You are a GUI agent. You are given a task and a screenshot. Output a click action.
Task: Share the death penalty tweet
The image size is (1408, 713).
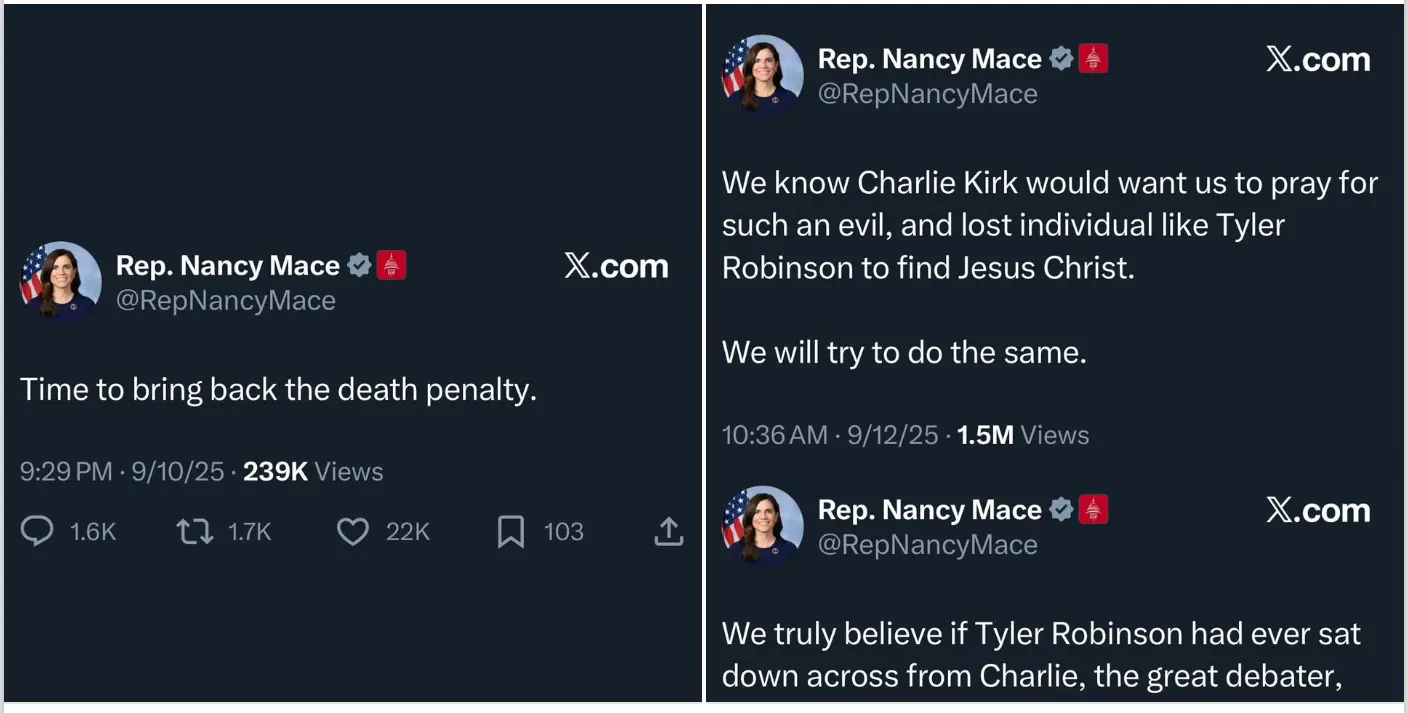click(x=668, y=532)
